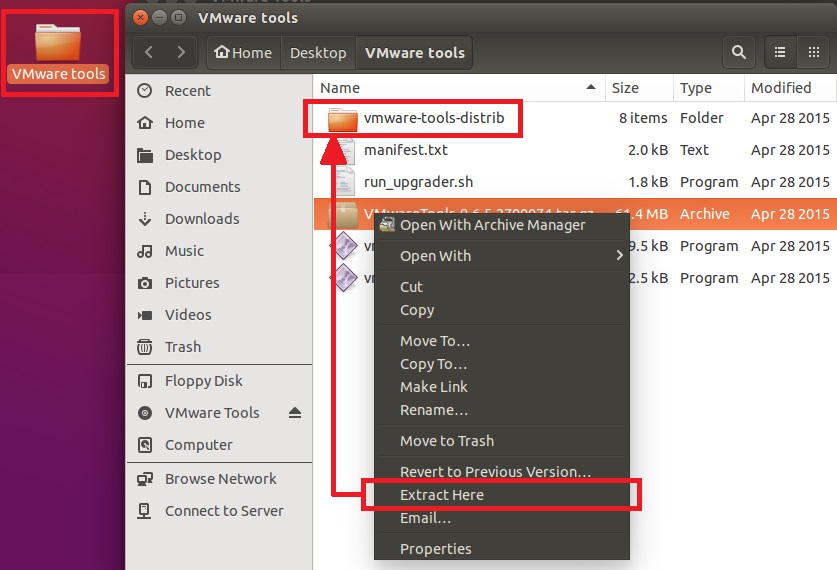Select the Downloads label in sidebar
Image resolution: width=837 pixels, height=570 pixels.
click(x=202, y=219)
